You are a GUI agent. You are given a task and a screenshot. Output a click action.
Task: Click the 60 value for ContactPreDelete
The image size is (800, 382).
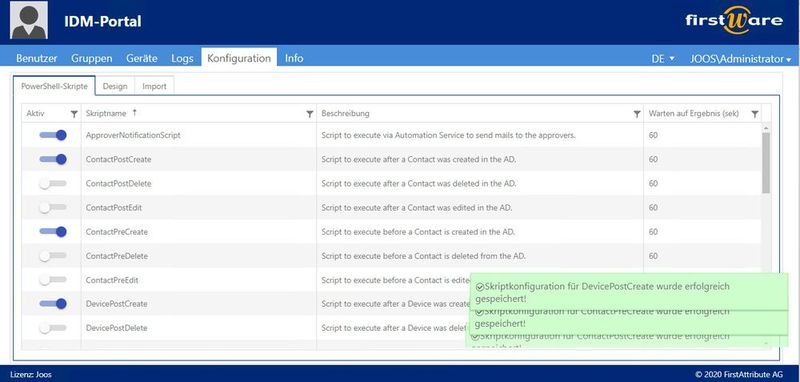(x=653, y=256)
